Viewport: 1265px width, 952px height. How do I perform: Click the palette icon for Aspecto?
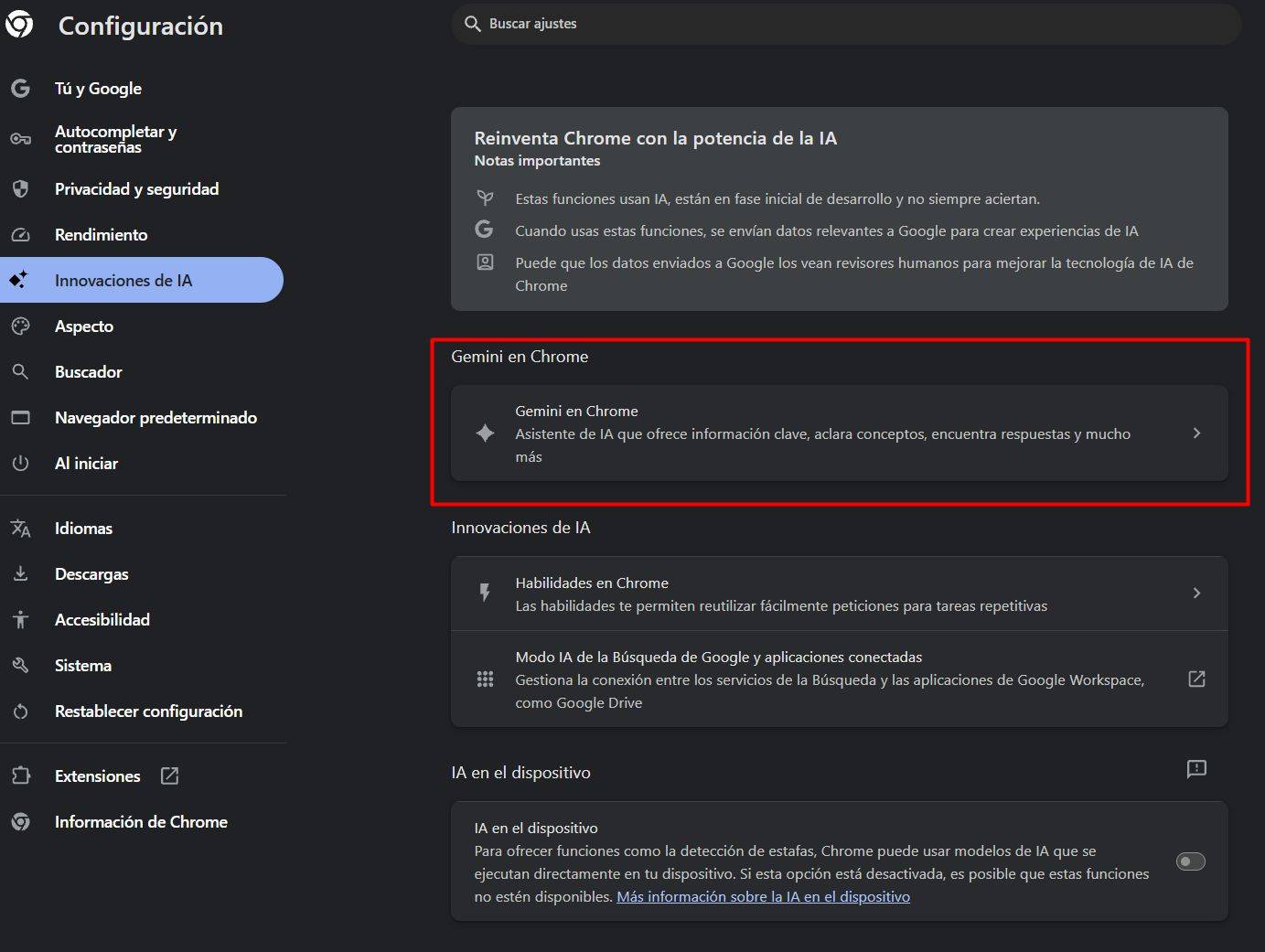[x=20, y=326]
